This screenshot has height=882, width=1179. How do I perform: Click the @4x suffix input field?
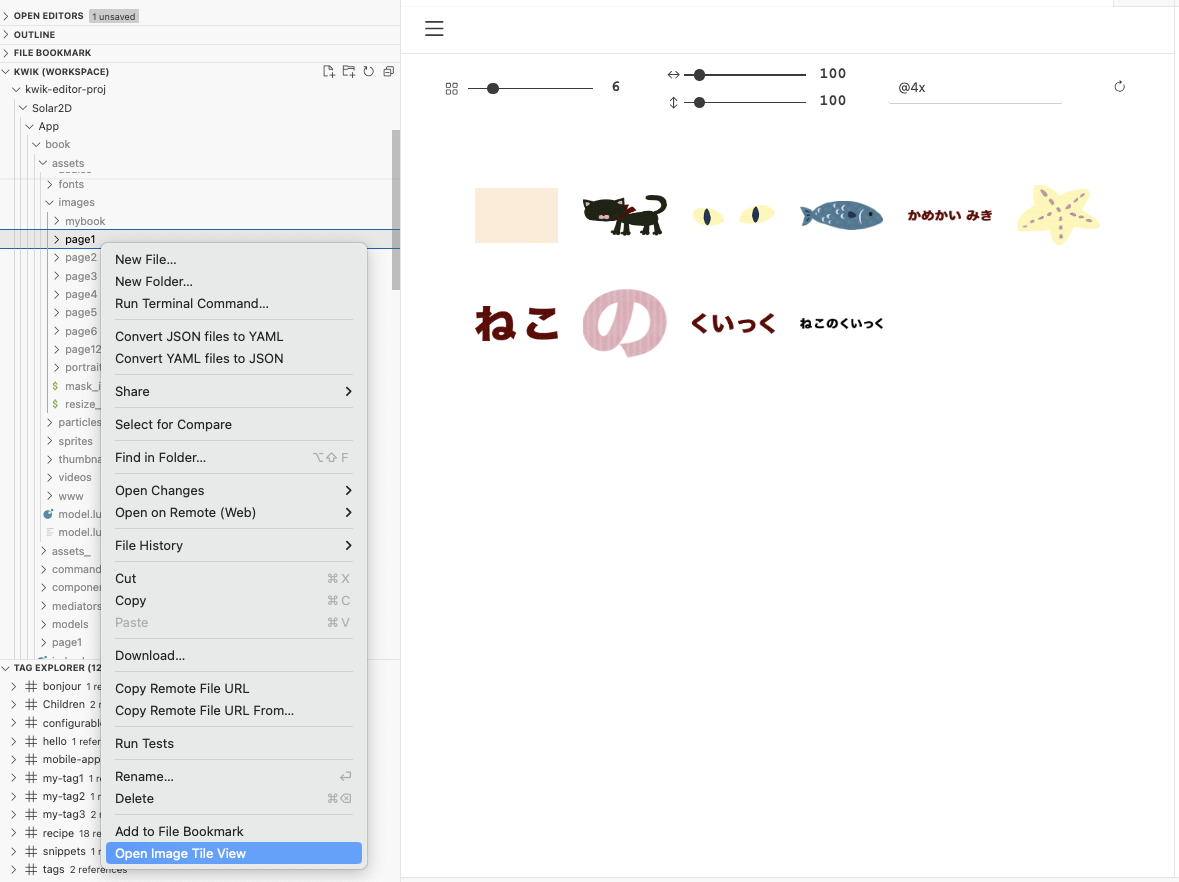point(974,88)
